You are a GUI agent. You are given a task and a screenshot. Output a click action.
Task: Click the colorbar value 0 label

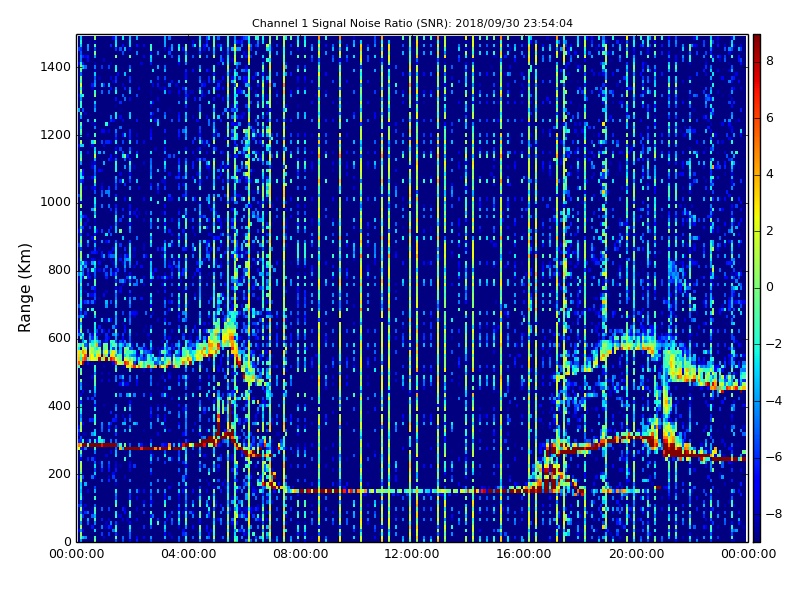(770, 287)
